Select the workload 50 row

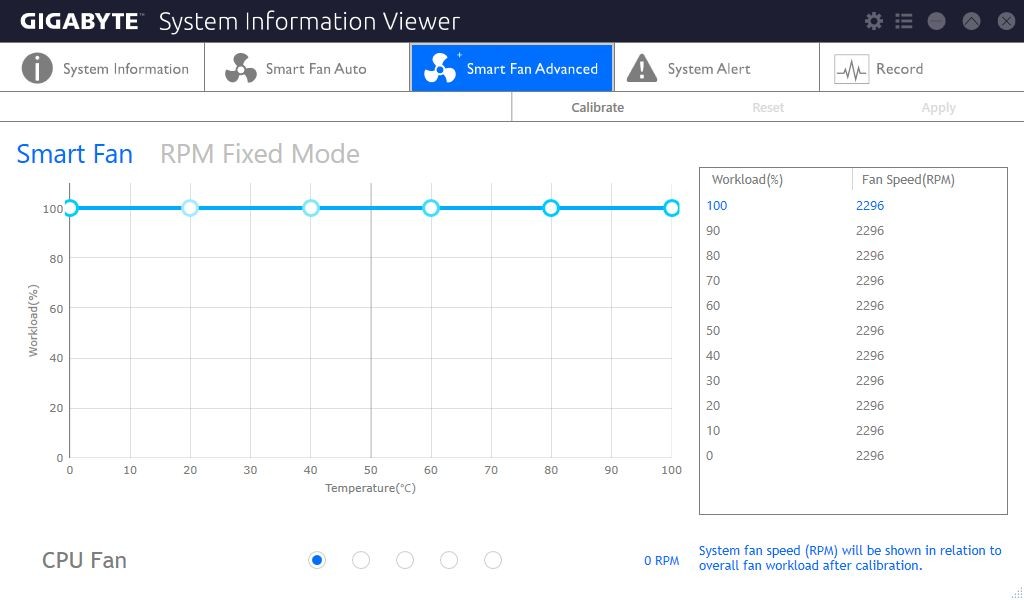(853, 331)
